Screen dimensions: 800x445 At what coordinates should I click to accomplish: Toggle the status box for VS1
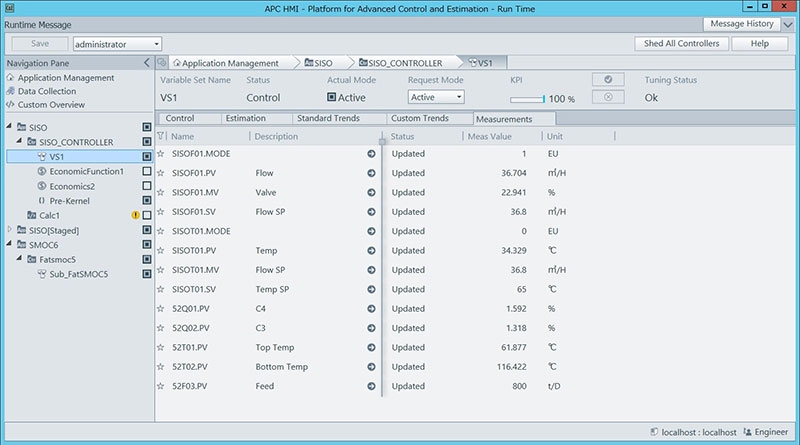[x=147, y=156]
